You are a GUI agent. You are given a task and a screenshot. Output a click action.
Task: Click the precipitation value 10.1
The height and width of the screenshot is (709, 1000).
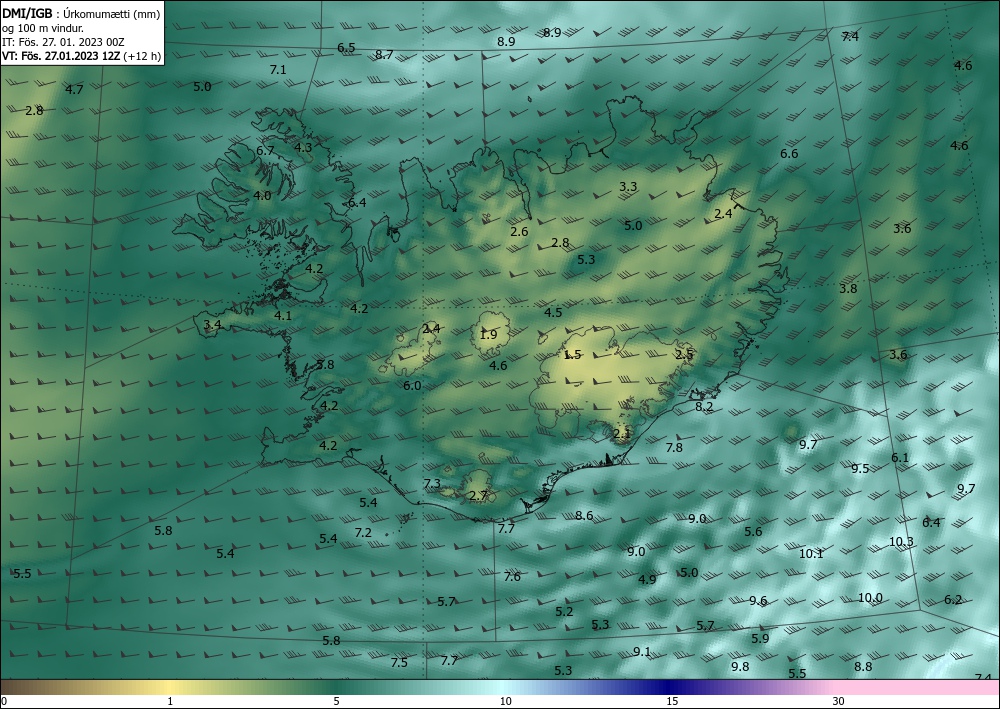pos(811,553)
